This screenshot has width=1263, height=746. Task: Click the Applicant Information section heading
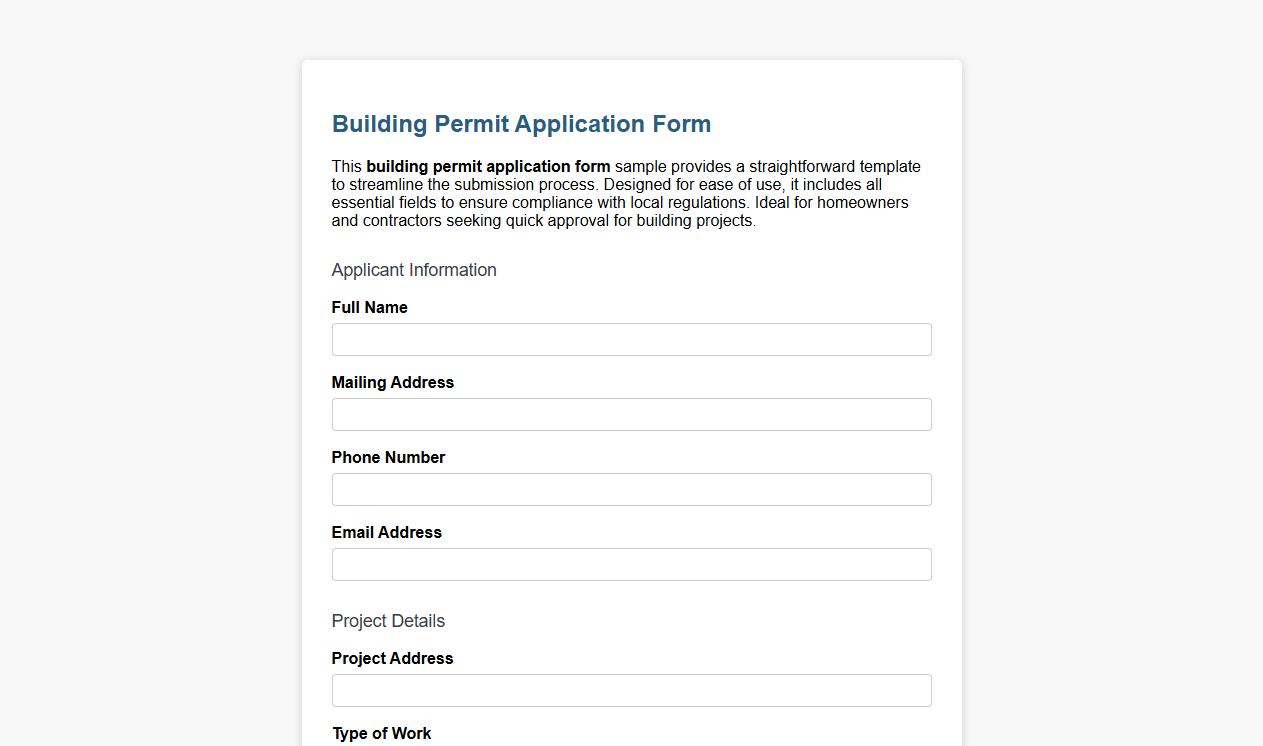[x=413, y=269]
